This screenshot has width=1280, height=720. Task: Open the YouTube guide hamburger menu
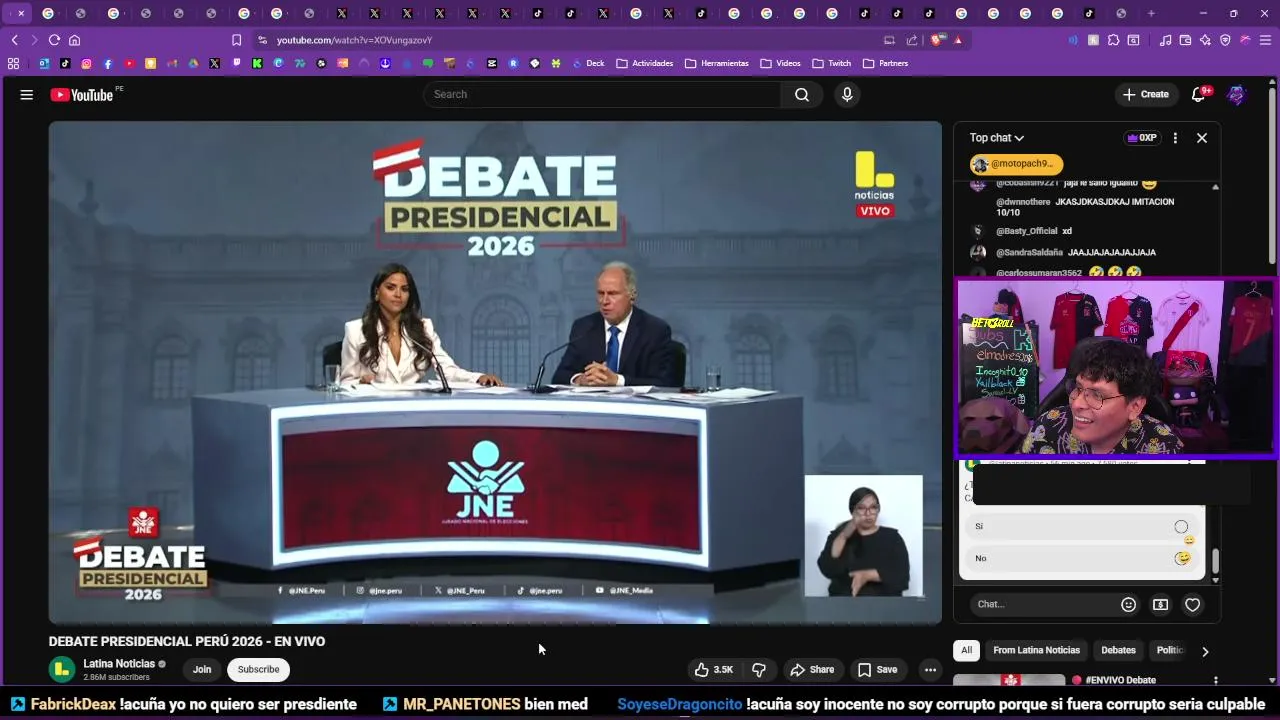[x=27, y=95]
